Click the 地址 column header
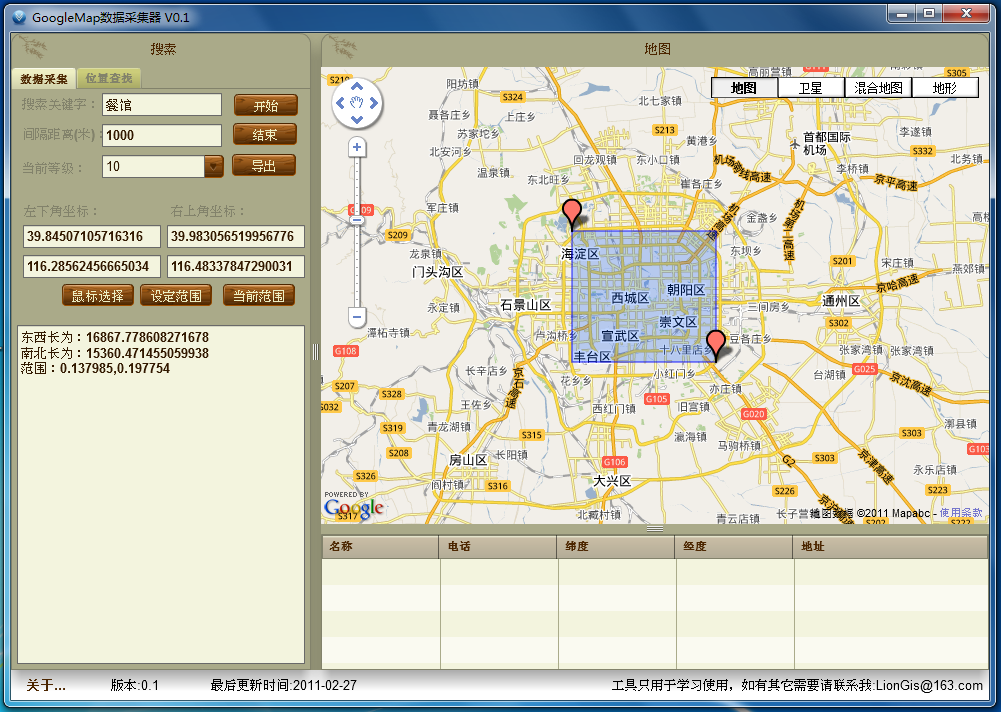The image size is (1001, 712). tap(891, 547)
